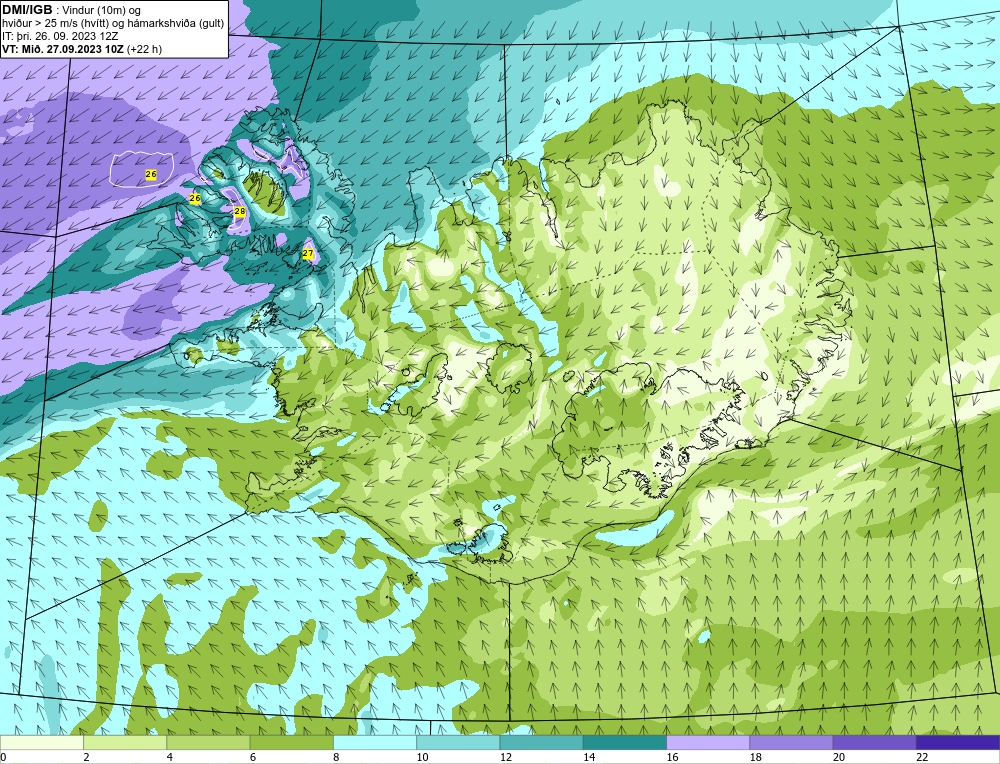1000x764 pixels.
Task: Click the legend scale number 4
Action: [170, 757]
